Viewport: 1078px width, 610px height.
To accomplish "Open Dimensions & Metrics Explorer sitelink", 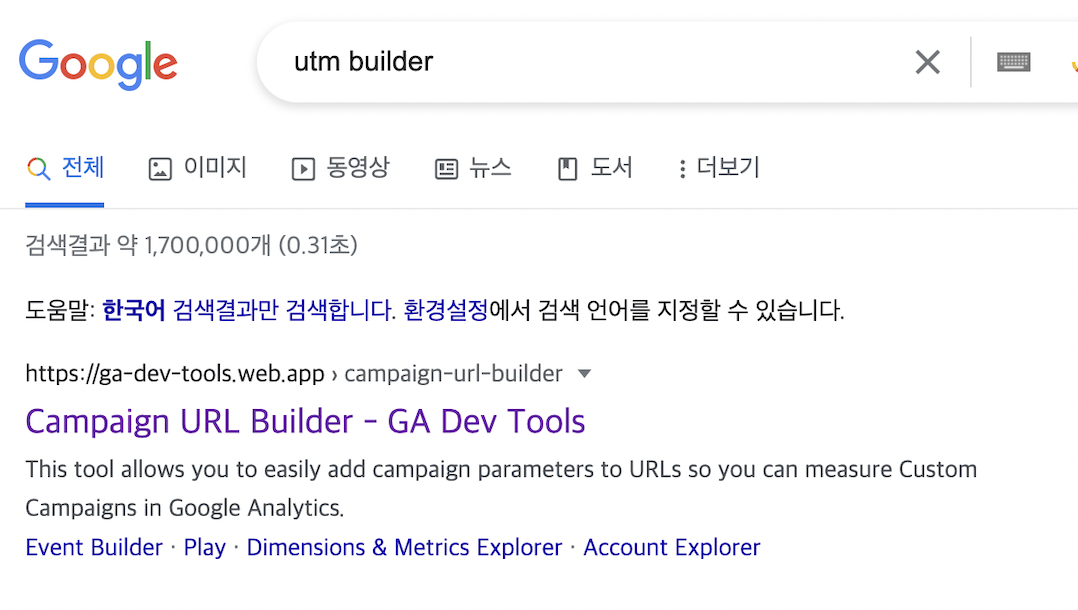I will click(404, 547).
